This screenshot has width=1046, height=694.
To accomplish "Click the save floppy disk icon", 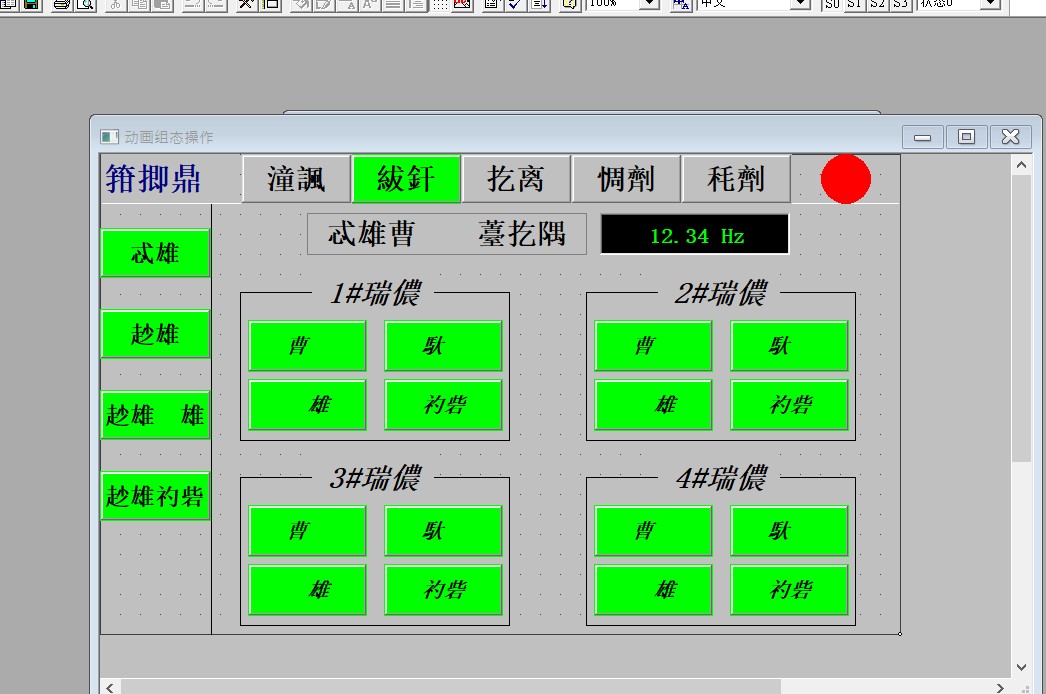I will [x=31, y=4].
